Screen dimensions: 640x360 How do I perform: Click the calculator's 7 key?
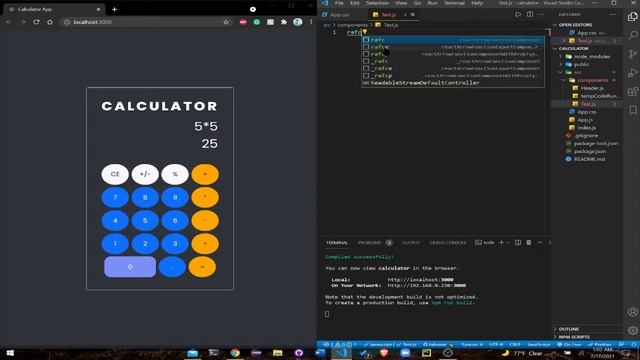[115, 198]
